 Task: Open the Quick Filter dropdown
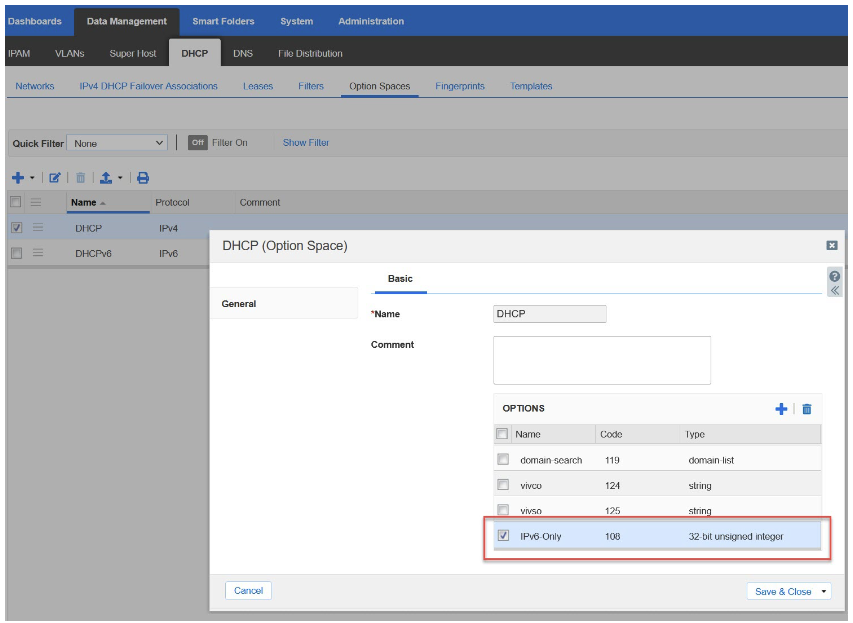(x=117, y=143)
